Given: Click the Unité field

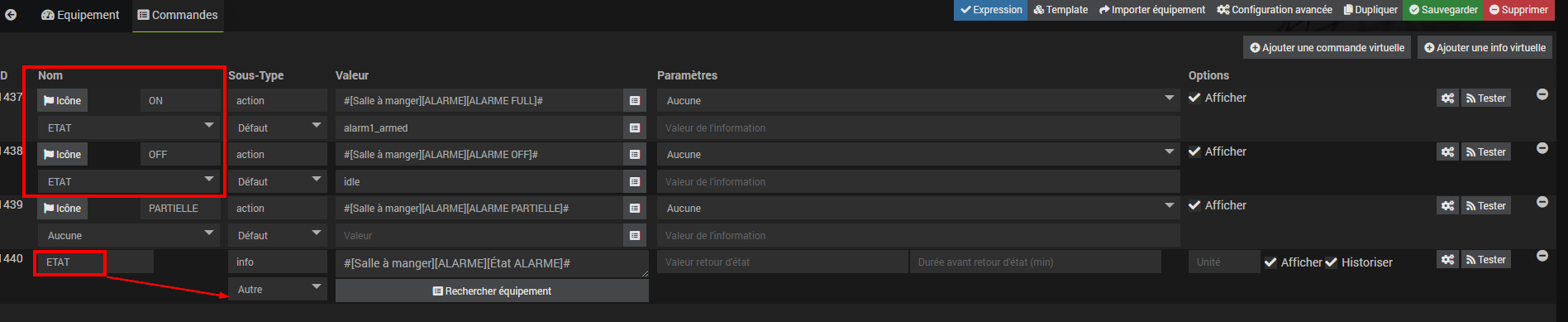Looking at the screenshot, I should (1224, 262).
